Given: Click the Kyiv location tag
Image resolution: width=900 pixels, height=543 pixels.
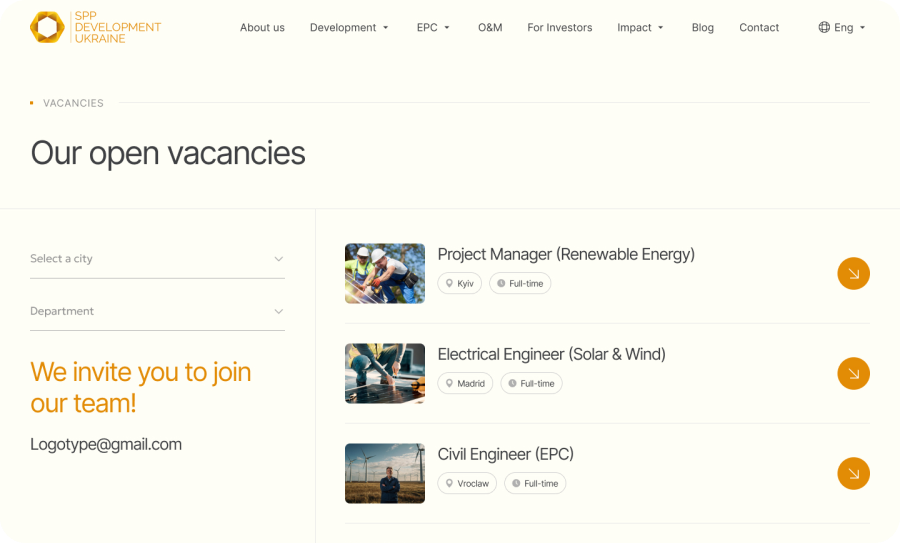Looking at the screenshot, I should coord(460,284).
